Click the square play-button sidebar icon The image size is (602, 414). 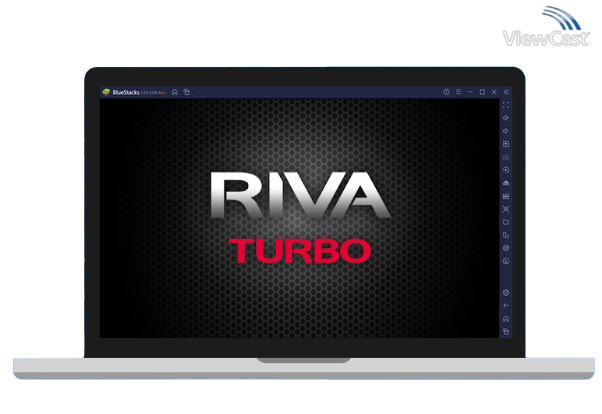tap(506, 144)
